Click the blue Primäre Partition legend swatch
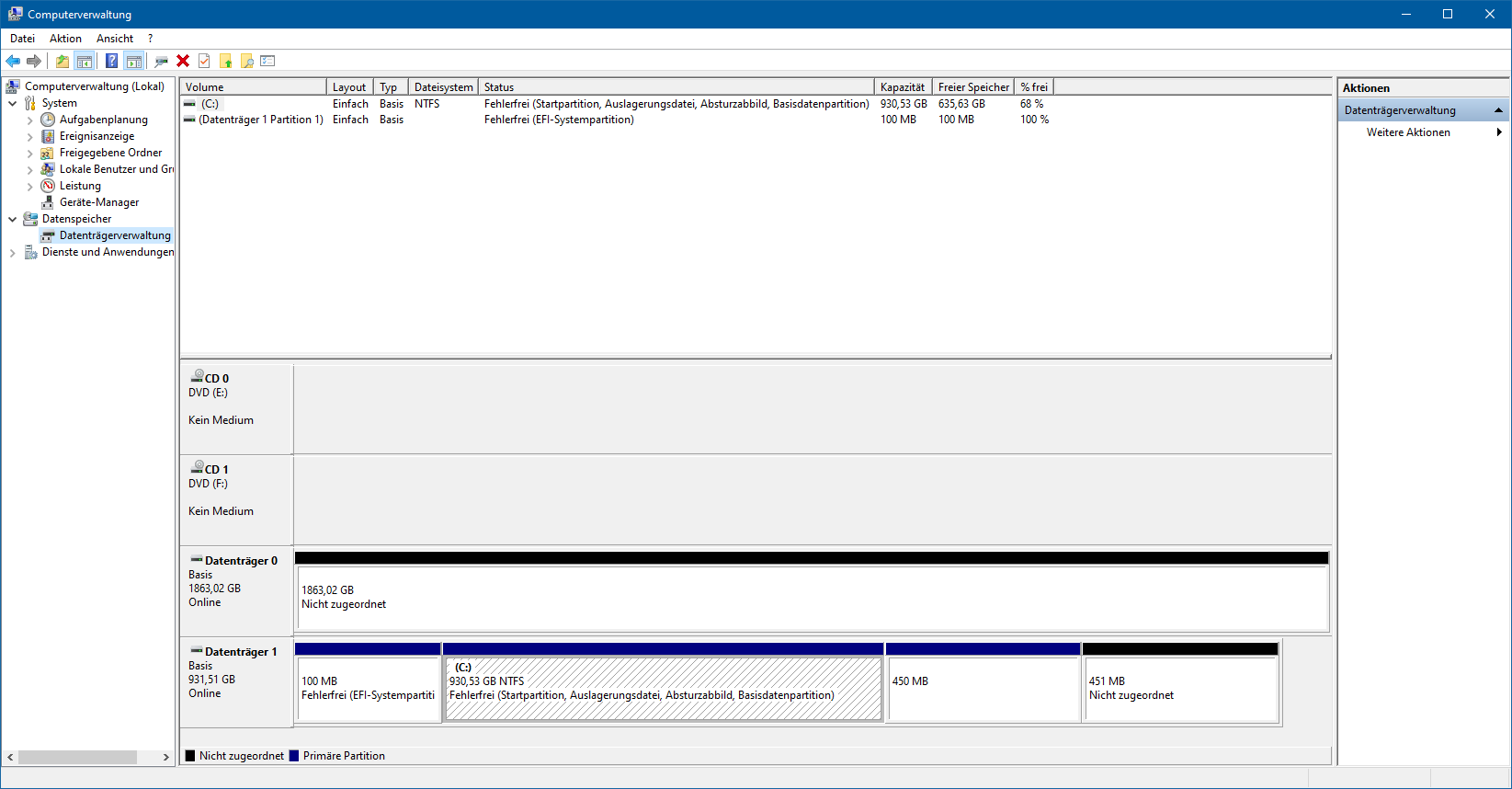This screenshot has height=789, width=1512. pos(294,756)
